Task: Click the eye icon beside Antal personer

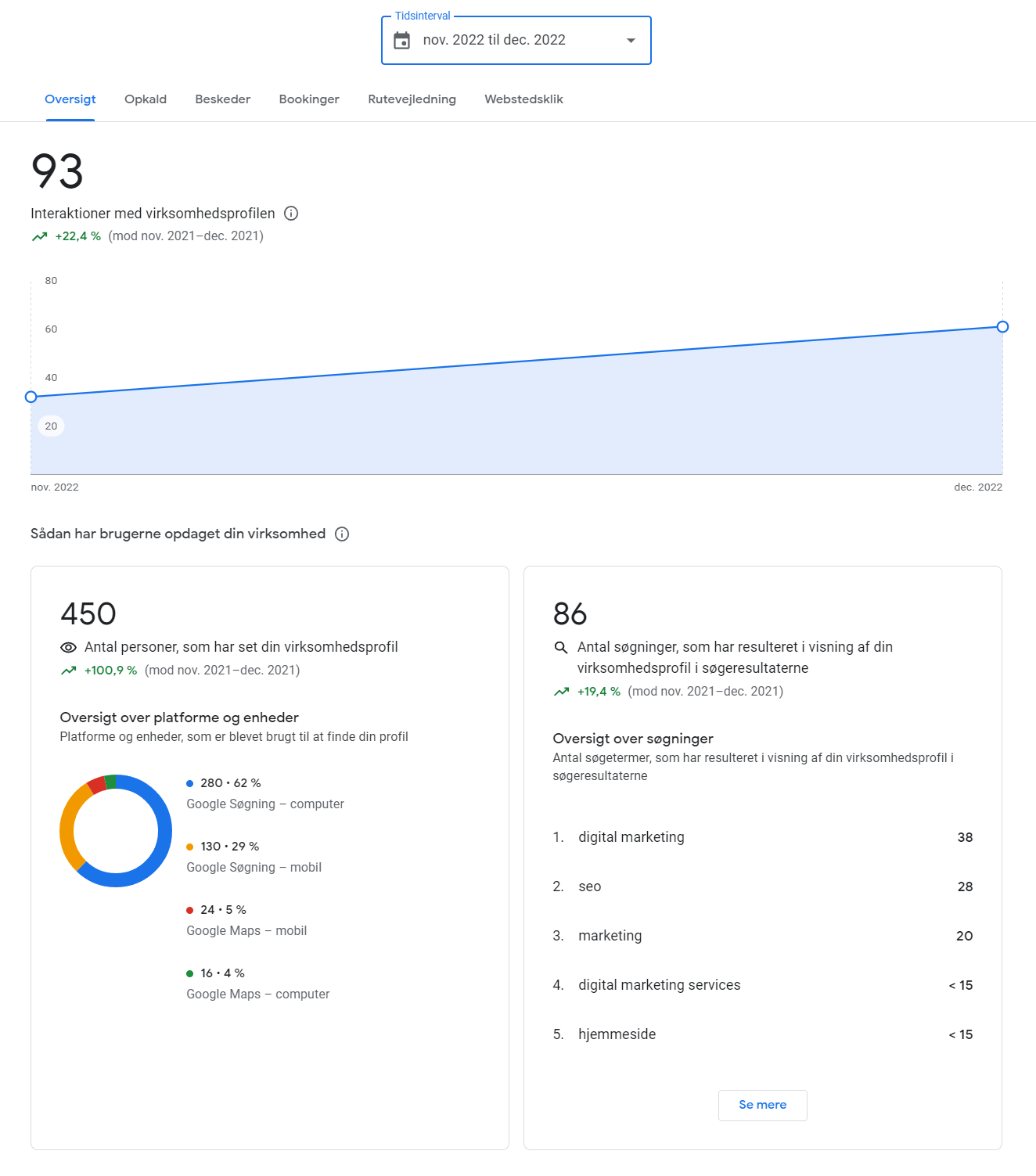Action: (69, 648)
